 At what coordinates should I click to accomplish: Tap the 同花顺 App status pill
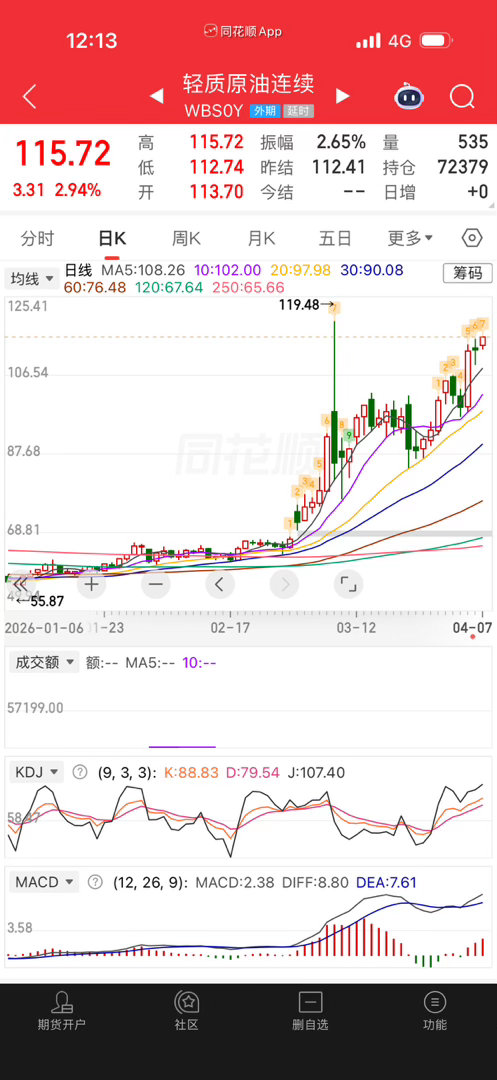click(x=243, y=32)
